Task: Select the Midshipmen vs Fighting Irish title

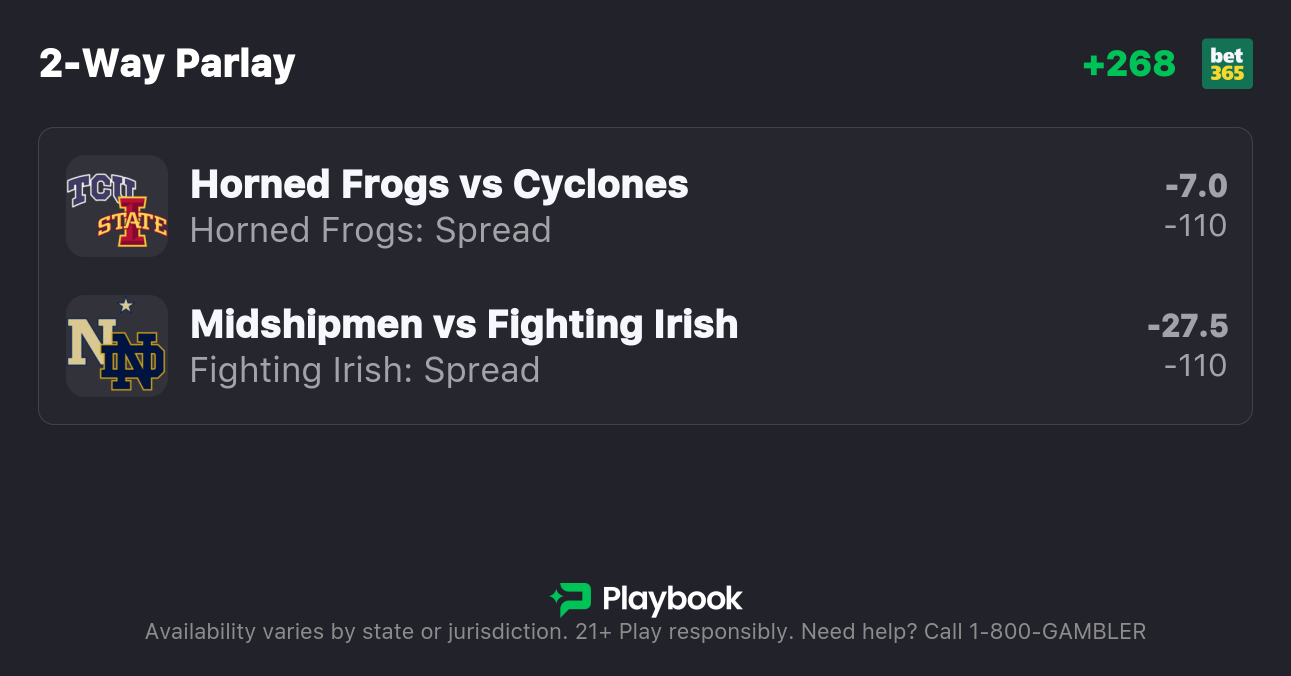Action: (x=464, y=325)
